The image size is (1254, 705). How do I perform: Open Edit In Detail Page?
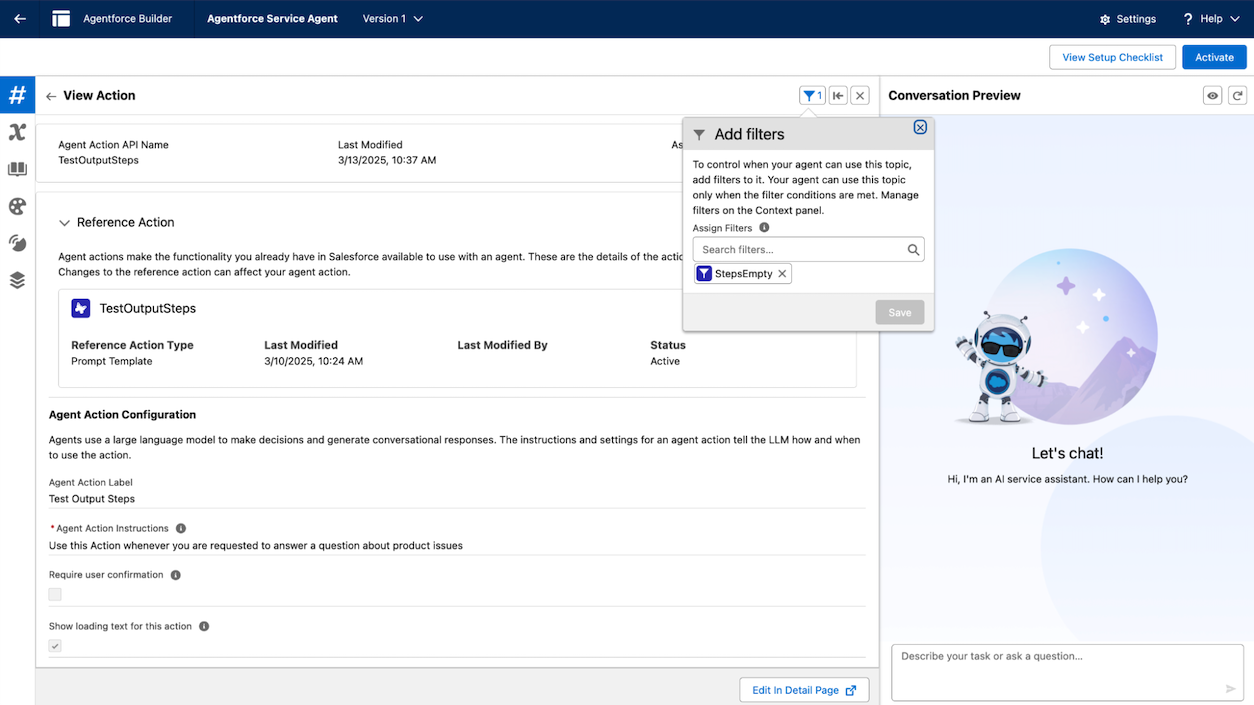(x=803, y=690)
